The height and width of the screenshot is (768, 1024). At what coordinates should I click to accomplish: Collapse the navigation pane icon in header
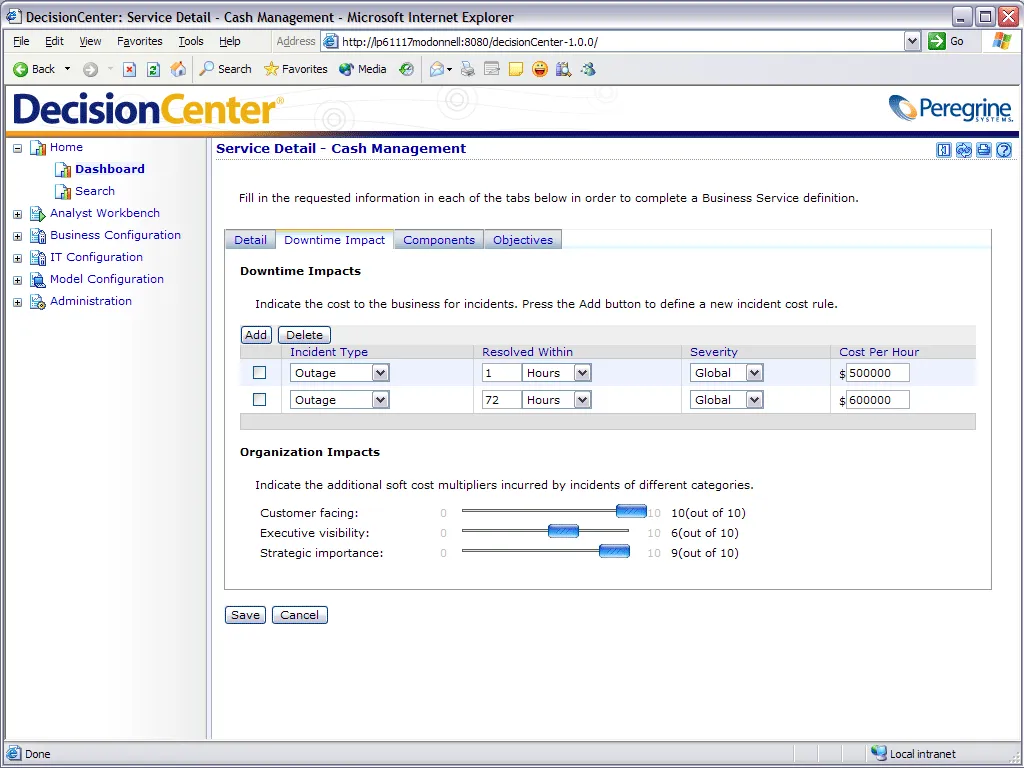944,150
